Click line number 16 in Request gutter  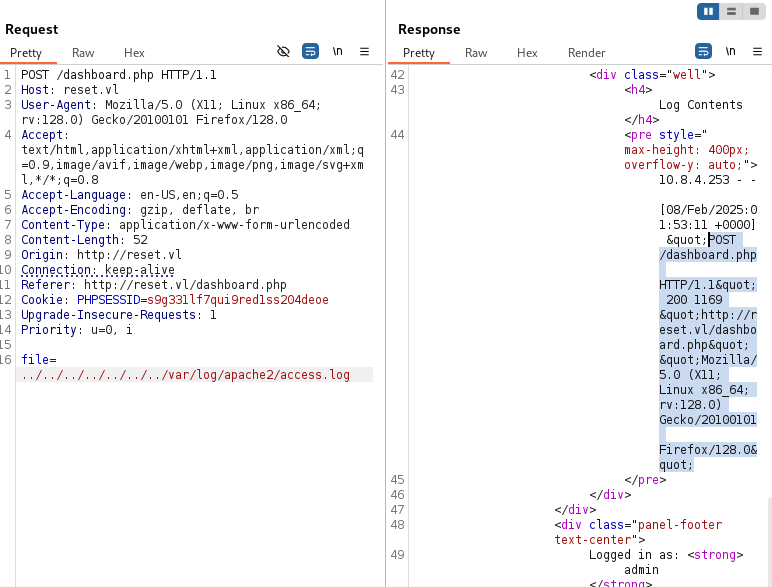point(5,360)
